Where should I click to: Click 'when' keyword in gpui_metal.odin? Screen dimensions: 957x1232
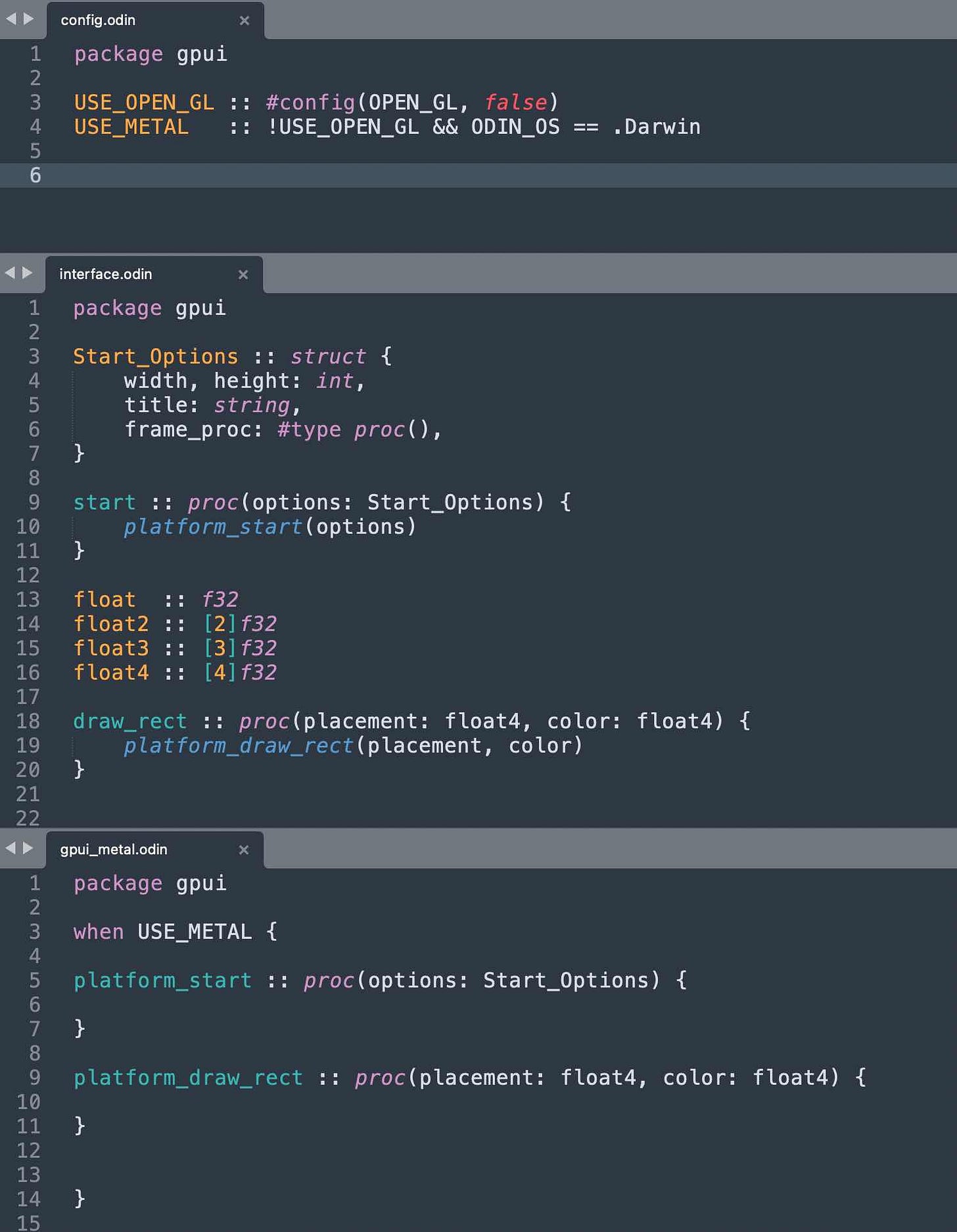pos(98,932)
